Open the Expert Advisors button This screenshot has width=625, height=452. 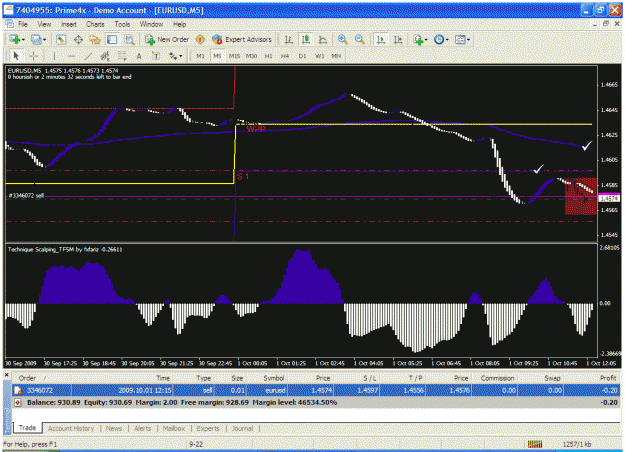pyautogui.click(x=242, y=39)
